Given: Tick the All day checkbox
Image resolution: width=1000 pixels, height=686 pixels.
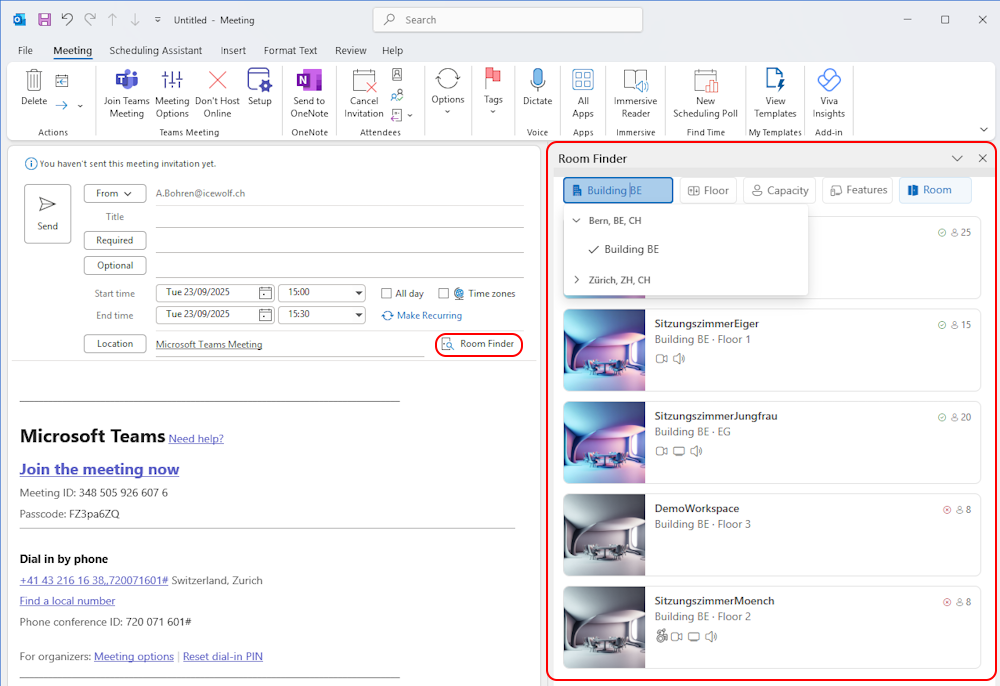Looking at the screenshot, I should point(386,293).
